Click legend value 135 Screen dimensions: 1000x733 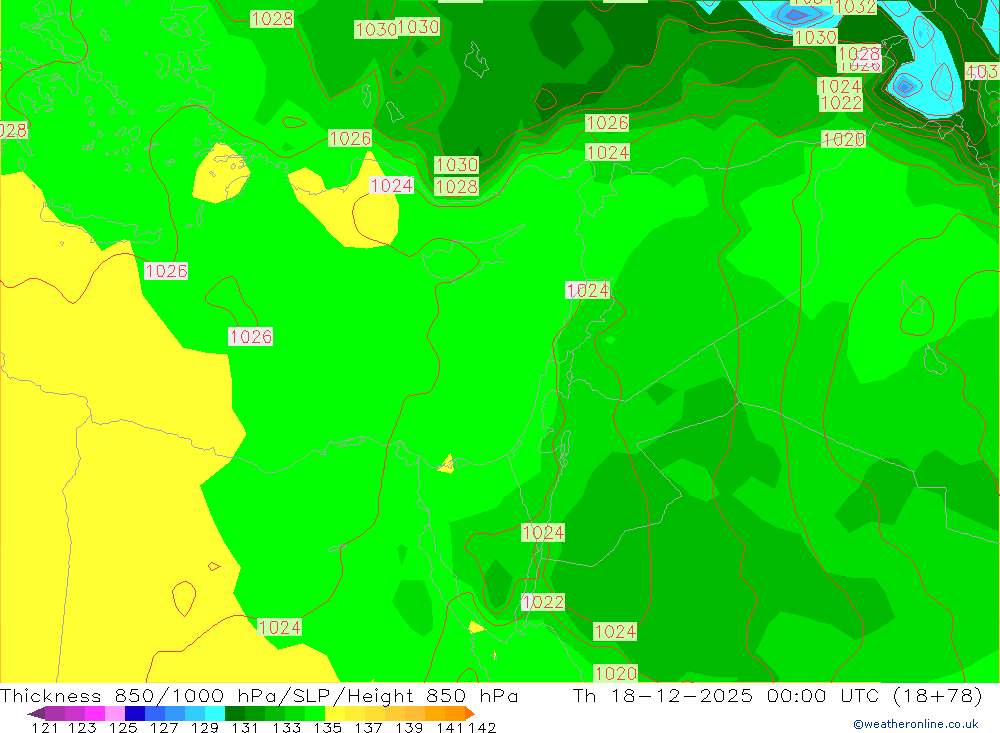pyautogui.click(x=327, y=727)
